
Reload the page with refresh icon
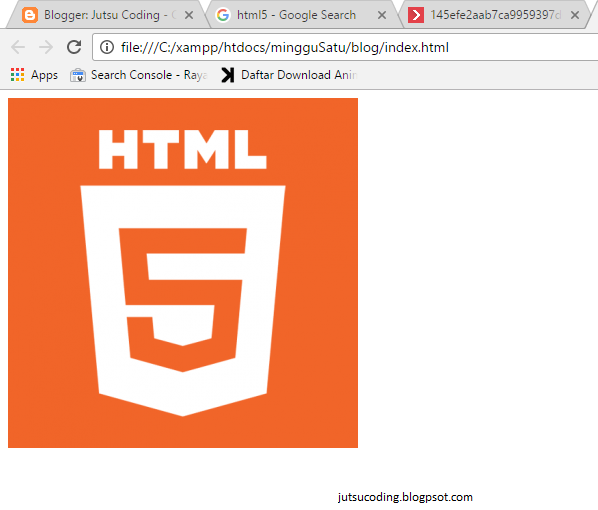click(x=74, y=47)
